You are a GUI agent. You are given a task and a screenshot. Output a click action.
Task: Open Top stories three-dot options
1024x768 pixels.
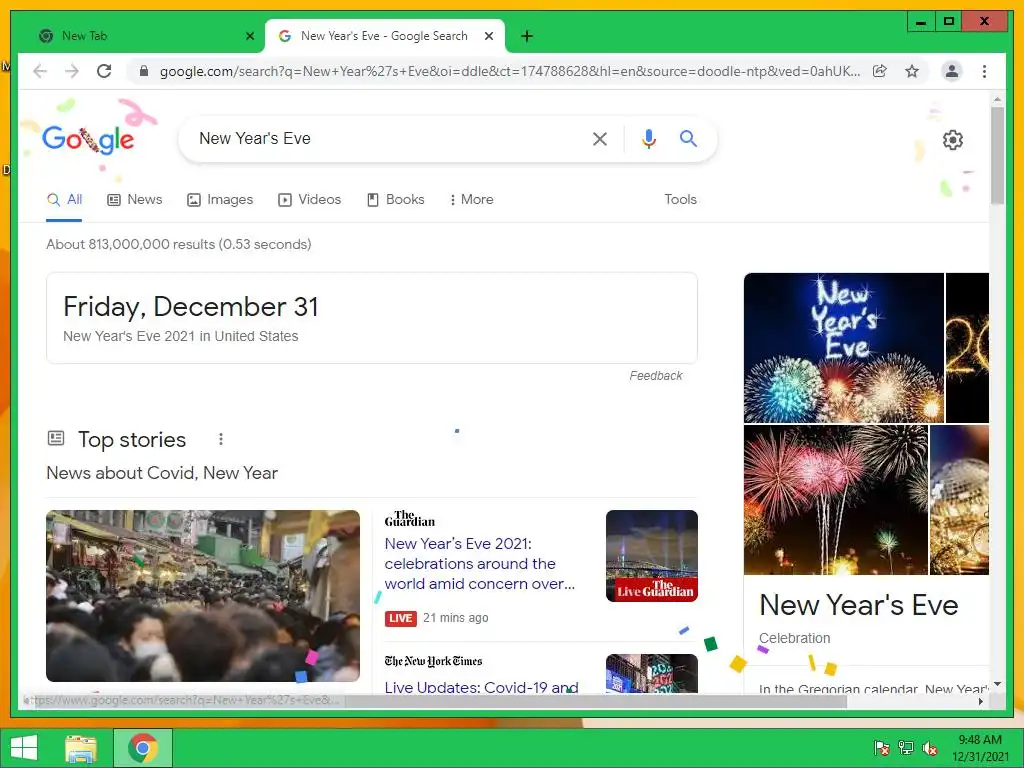coord(221,440)
